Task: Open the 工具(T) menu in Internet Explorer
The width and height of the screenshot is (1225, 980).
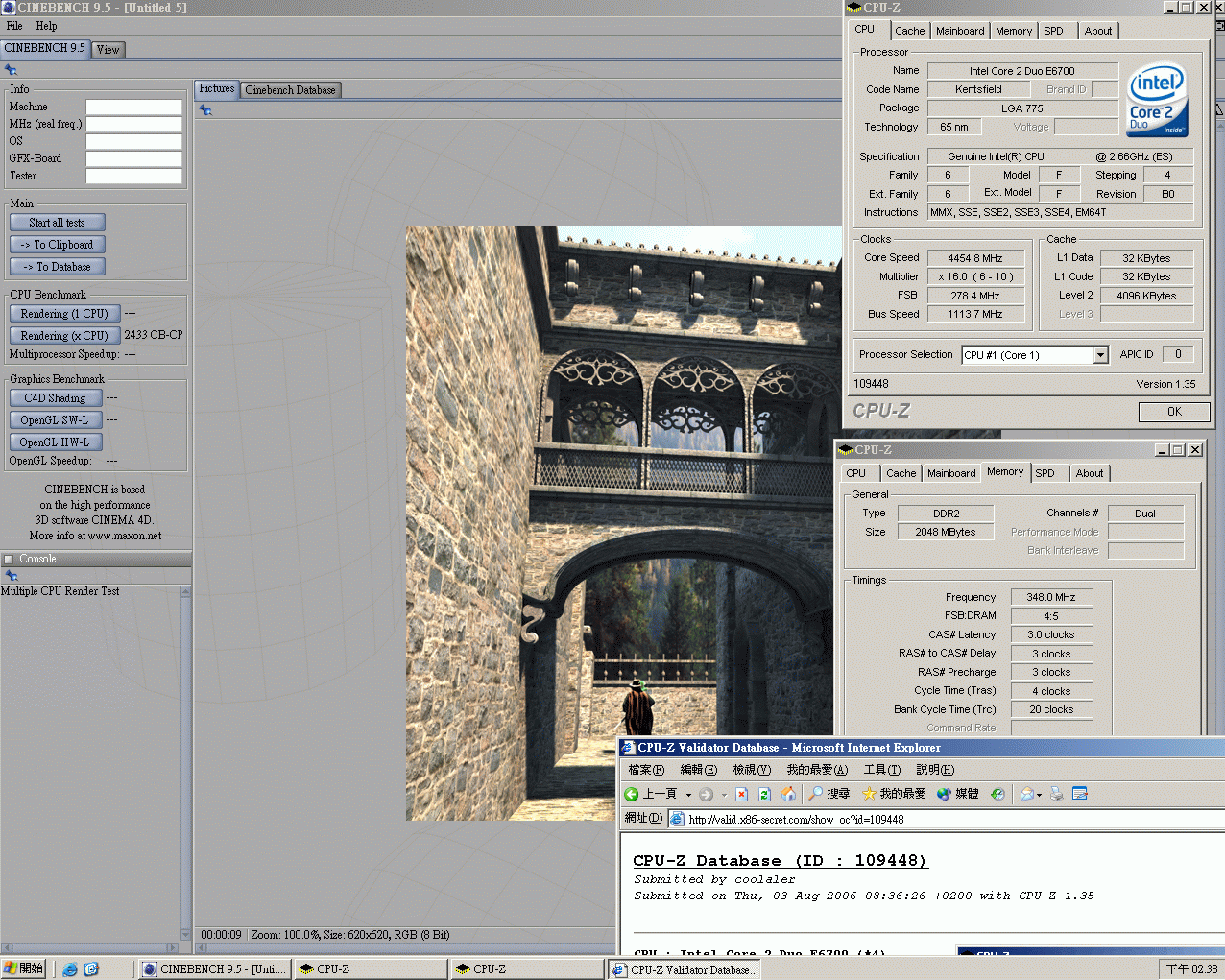Action: pos(881,770)
